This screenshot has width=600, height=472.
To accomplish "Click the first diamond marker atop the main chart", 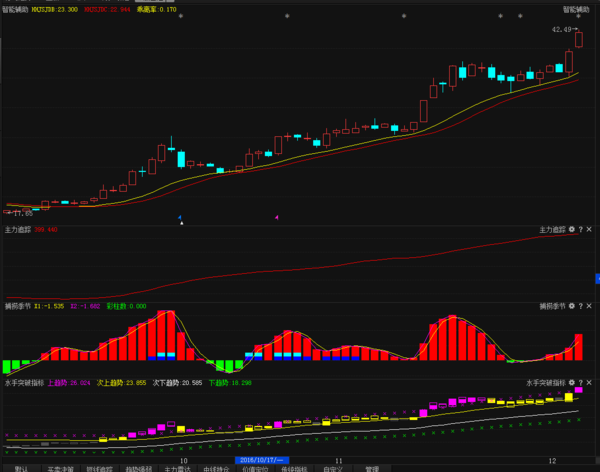I will [x=181, y=16].
